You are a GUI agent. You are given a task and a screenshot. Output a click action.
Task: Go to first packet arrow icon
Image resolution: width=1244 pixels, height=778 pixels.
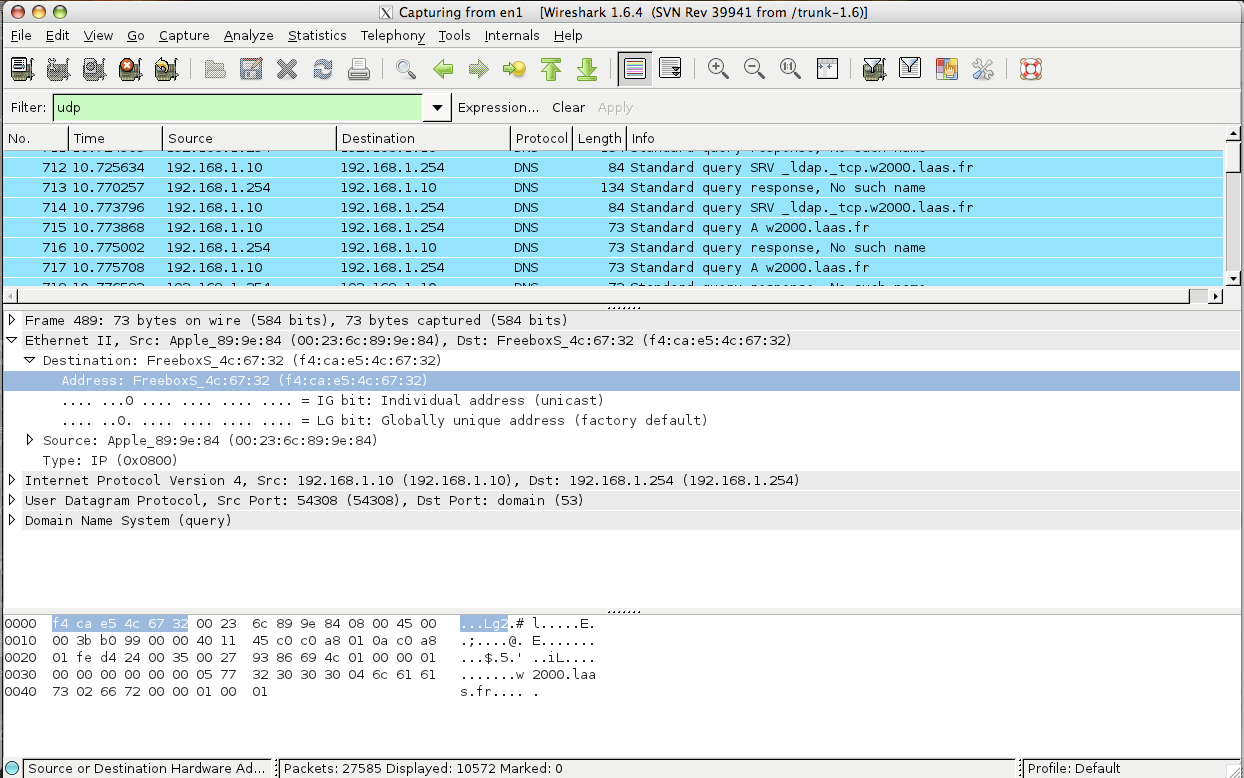click(x=550, y=69)
